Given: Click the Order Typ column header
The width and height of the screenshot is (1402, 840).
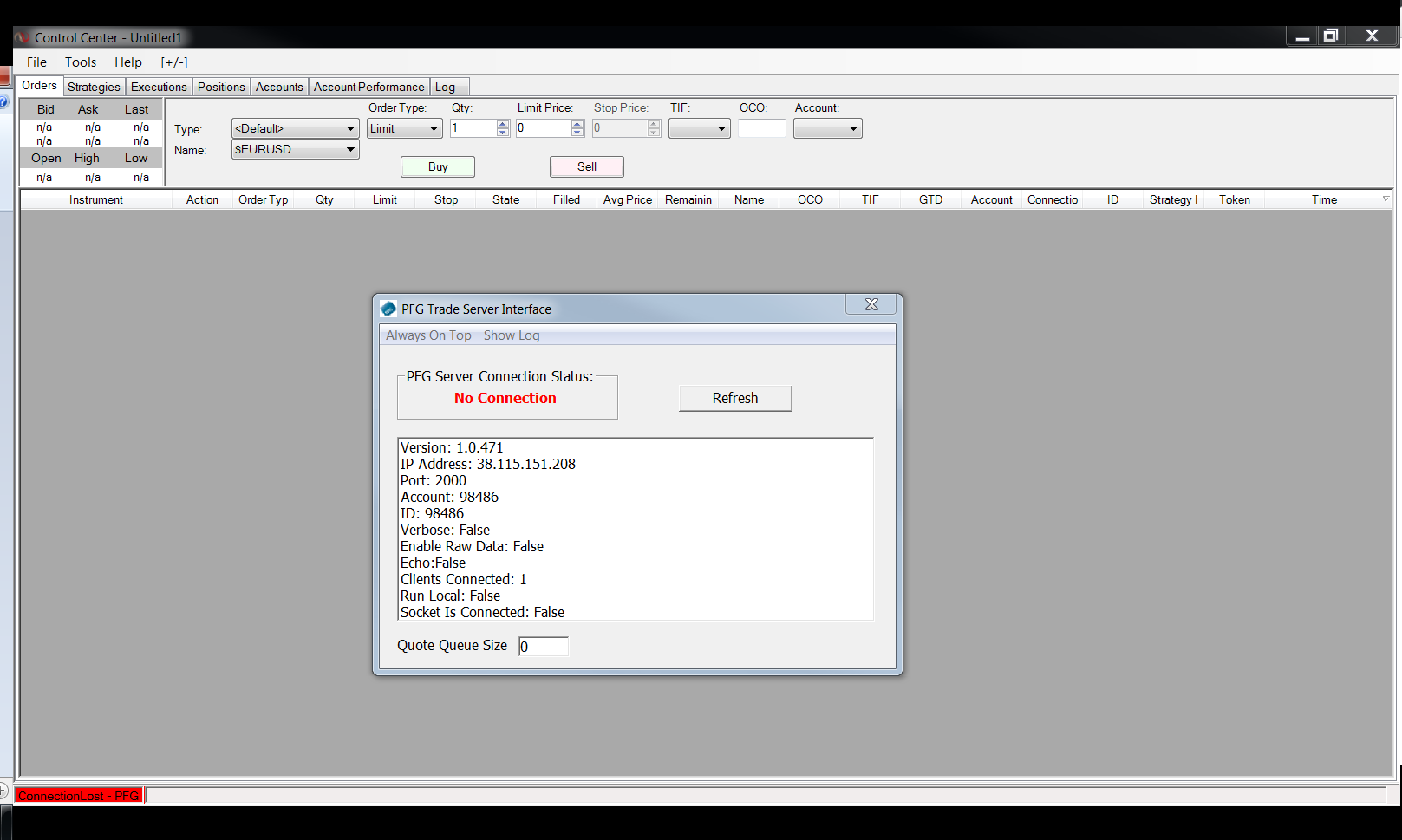Looking at the screenshot, I should [x=263, y=199].
